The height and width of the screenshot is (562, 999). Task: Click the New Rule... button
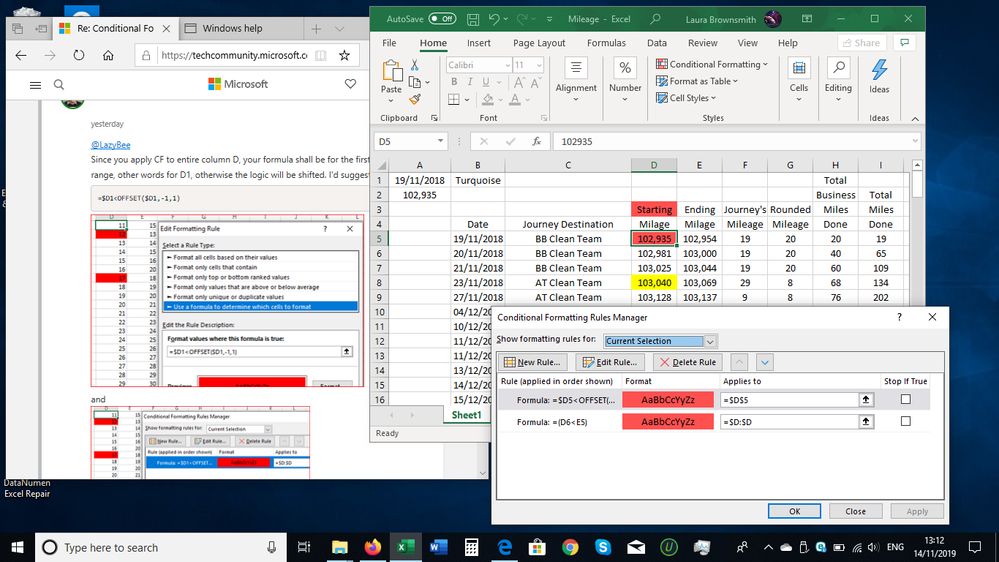point(533,362)
